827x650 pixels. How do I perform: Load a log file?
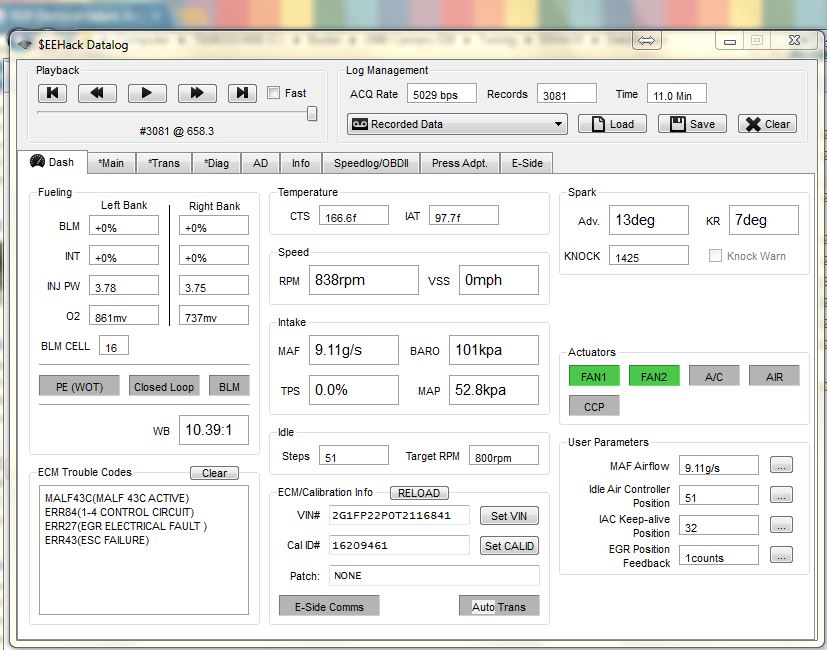coord(612,124)
